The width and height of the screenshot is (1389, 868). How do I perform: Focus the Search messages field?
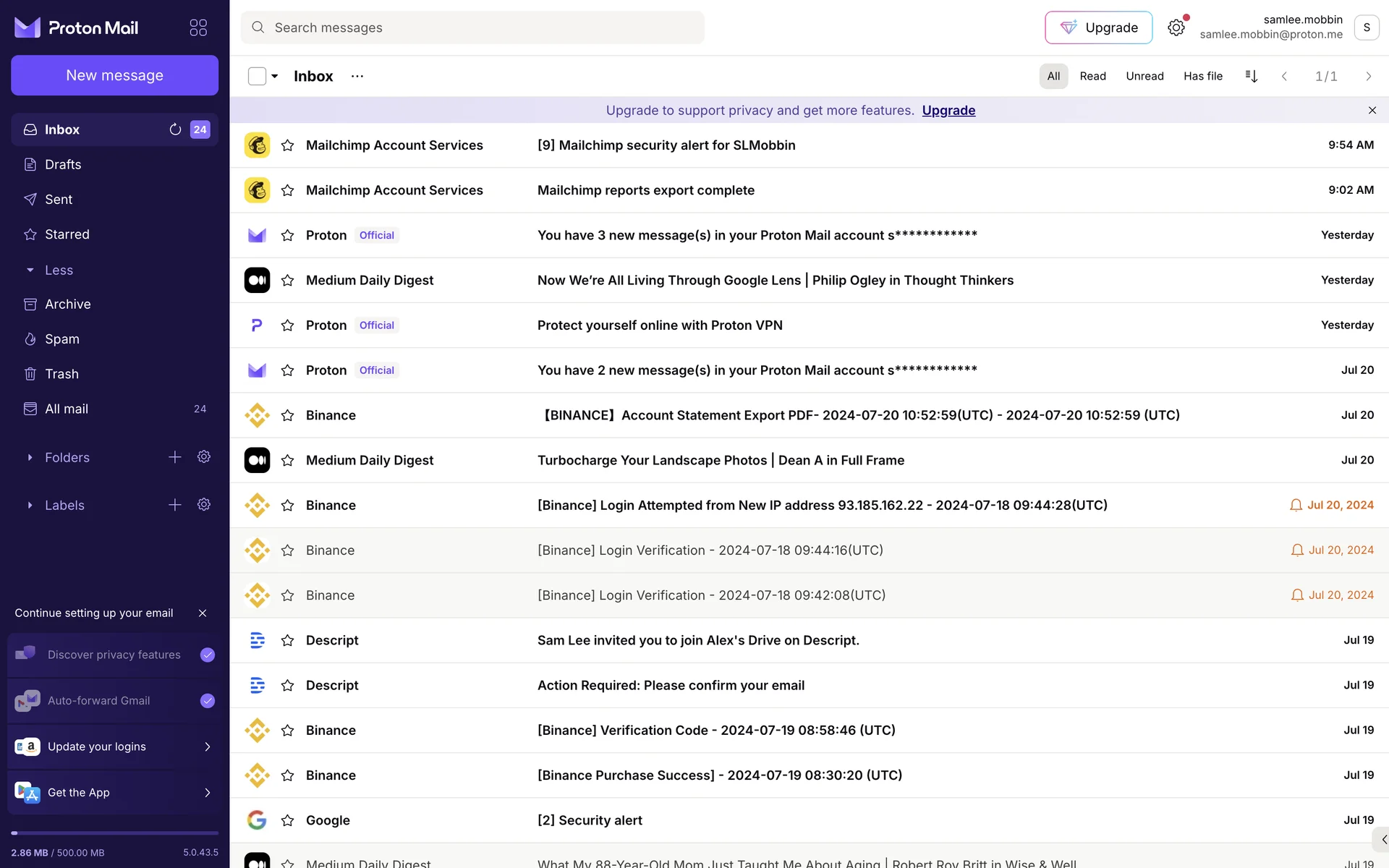click(x=472, y=27)
